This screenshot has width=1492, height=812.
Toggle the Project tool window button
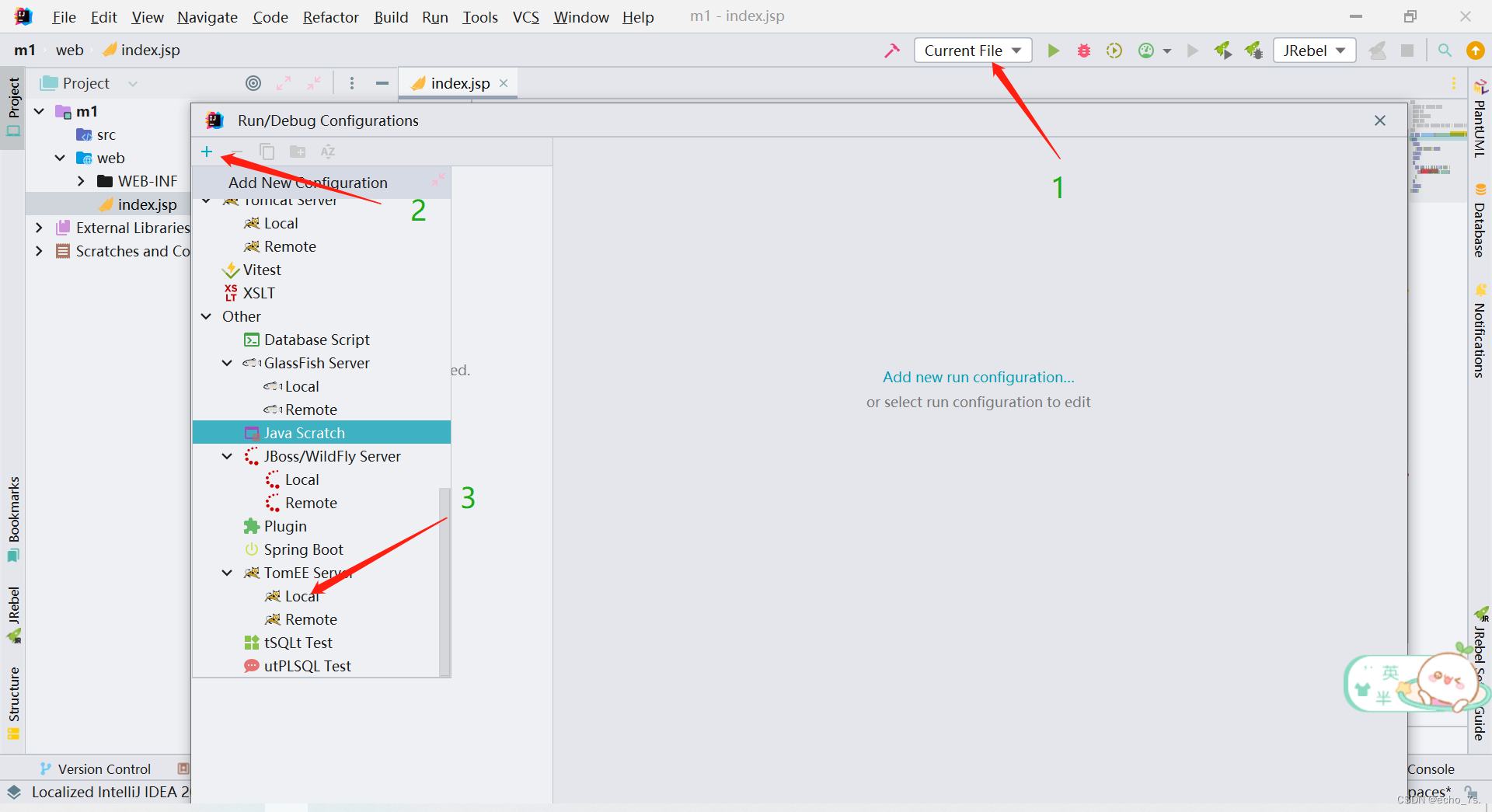coord(13,106)
